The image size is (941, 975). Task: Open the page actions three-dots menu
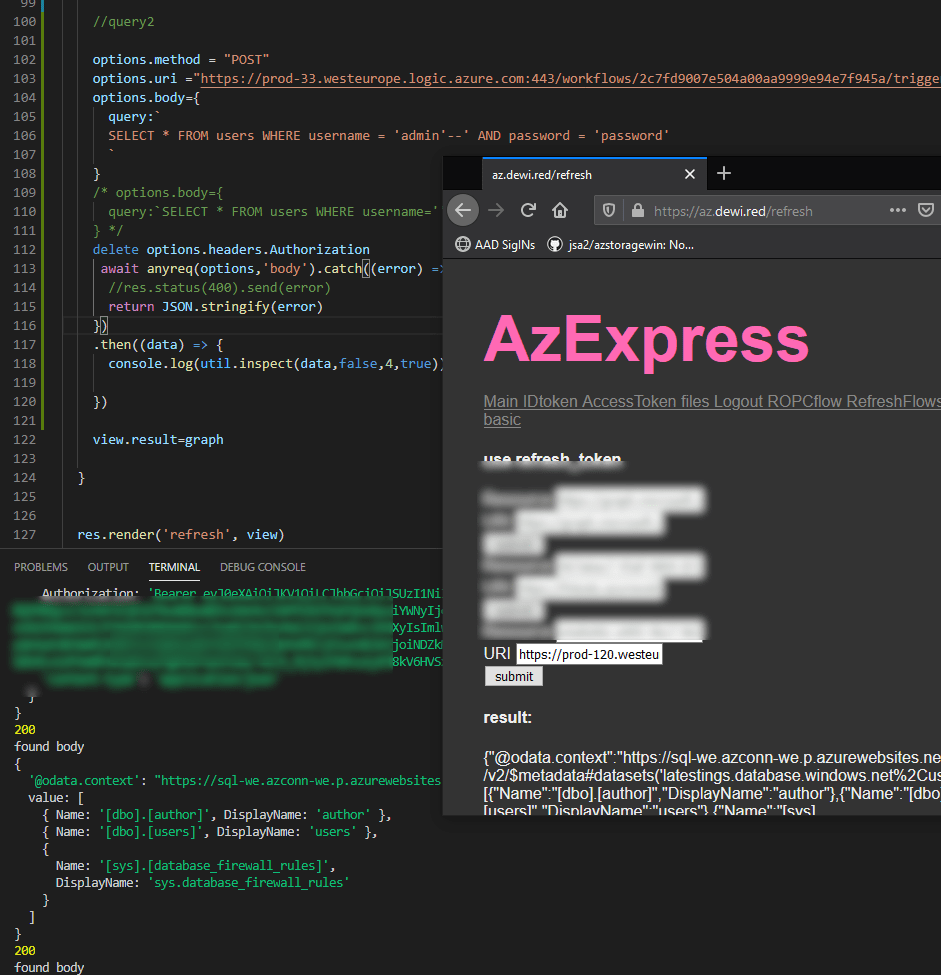click(897, 211)
